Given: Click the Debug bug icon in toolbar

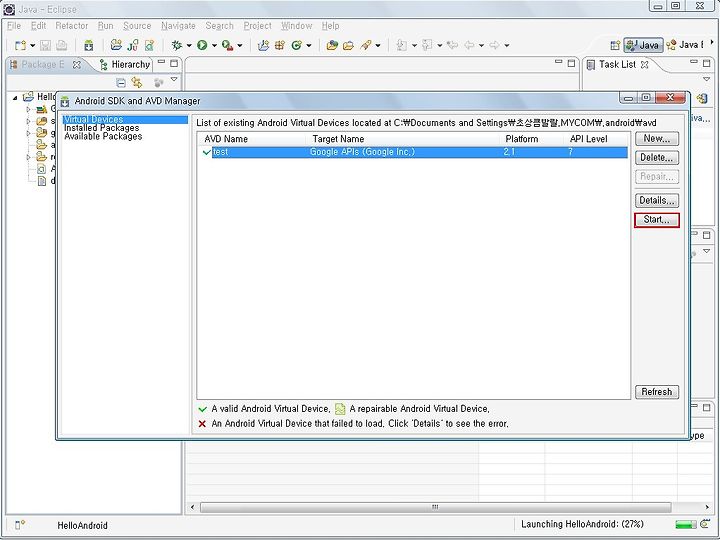Looking at the screenshot, I should tap(177, 45).
